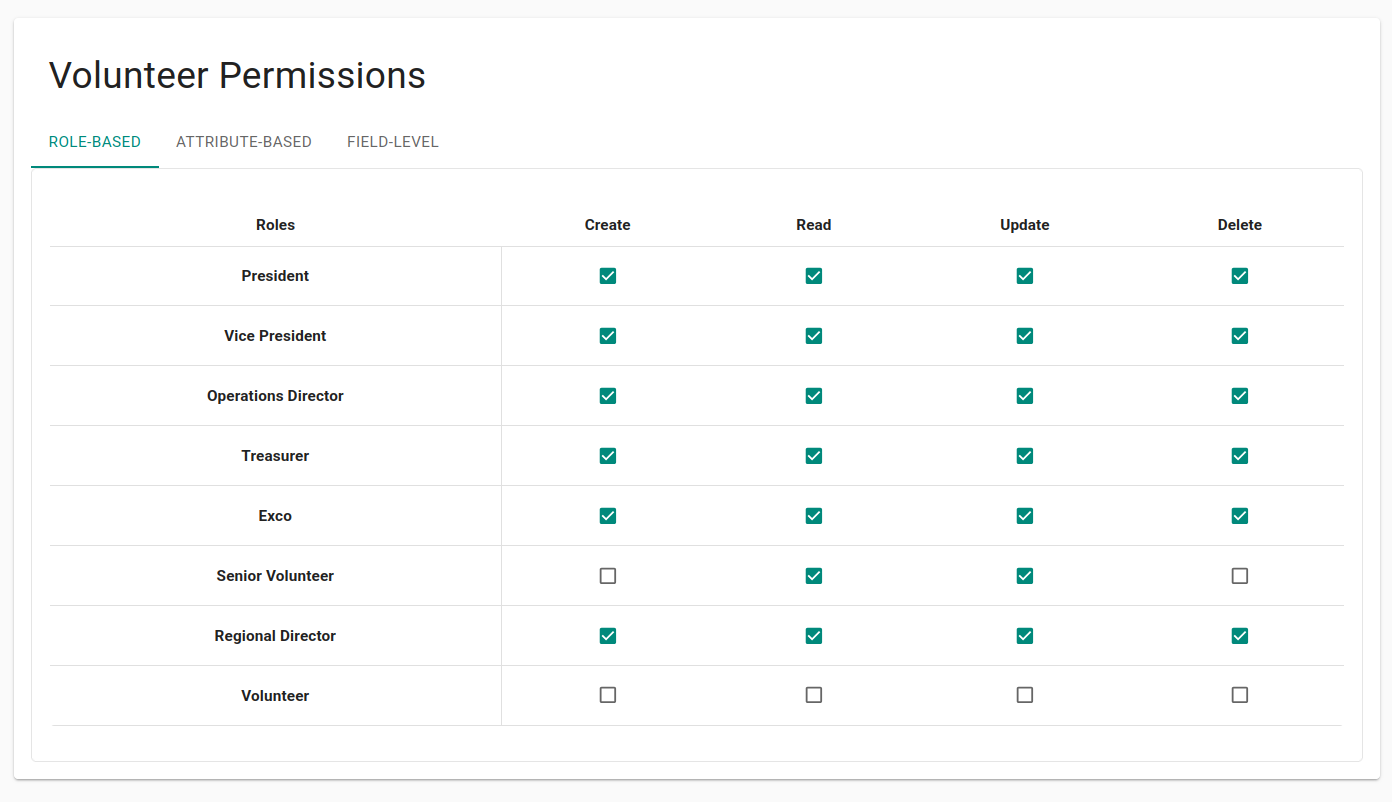
Task: Click the Delete column header
Action: 1240,225
